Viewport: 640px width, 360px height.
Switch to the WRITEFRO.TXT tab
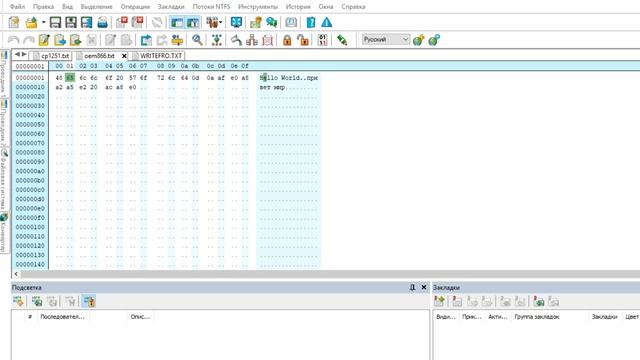click(x=157, y=56)
